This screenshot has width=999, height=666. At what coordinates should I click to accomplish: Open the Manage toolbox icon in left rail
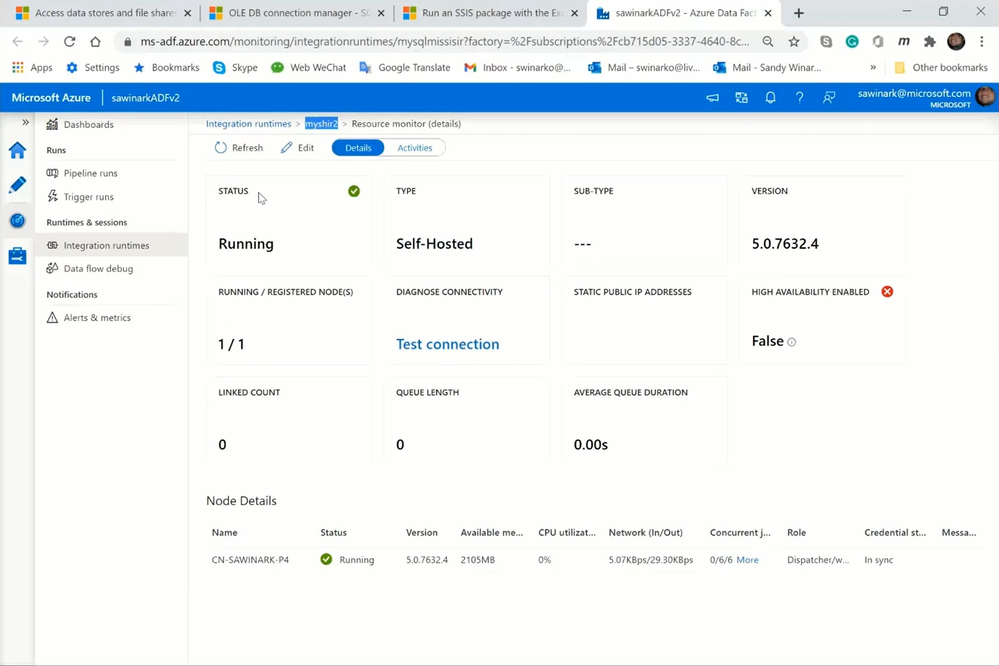17,256
